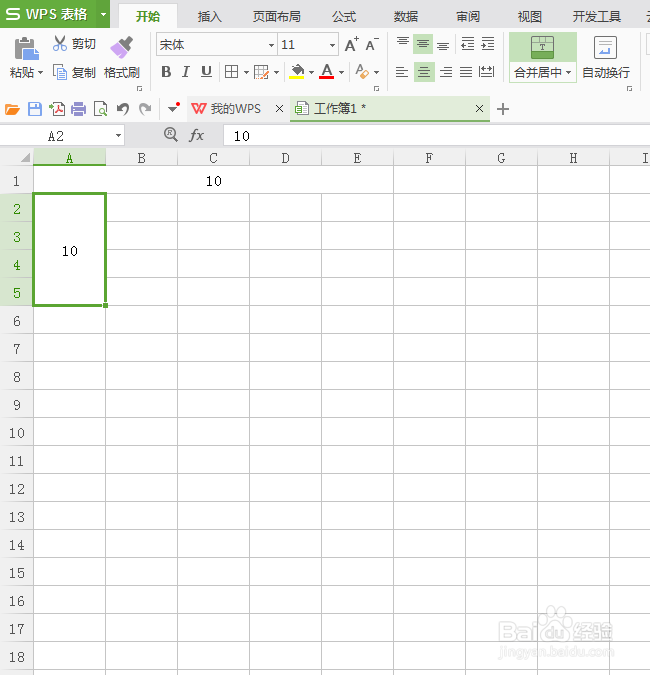
Task: Click the Print icon
Action: coord(78,109)
